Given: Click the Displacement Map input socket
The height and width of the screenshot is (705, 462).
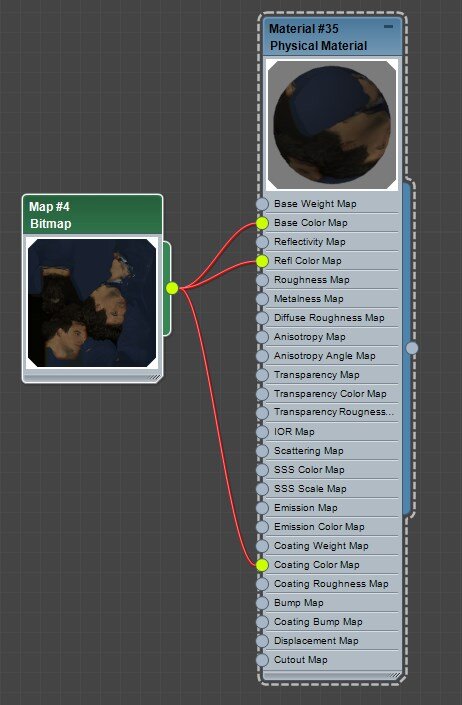Looking at the screenshot, I should (262, 641).
